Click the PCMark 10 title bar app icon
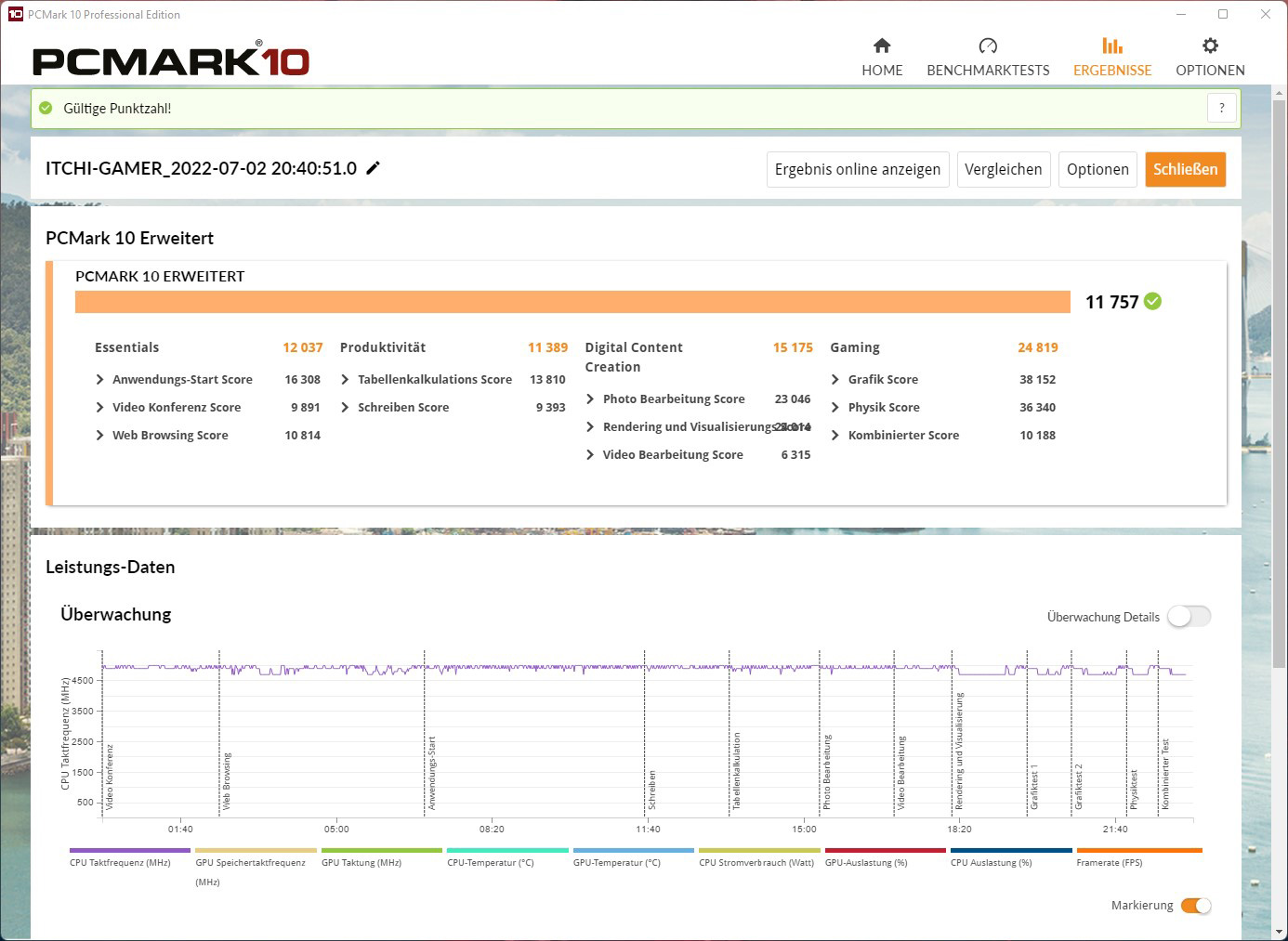Viewport: 1288px width, 941px height. point(15,14)
